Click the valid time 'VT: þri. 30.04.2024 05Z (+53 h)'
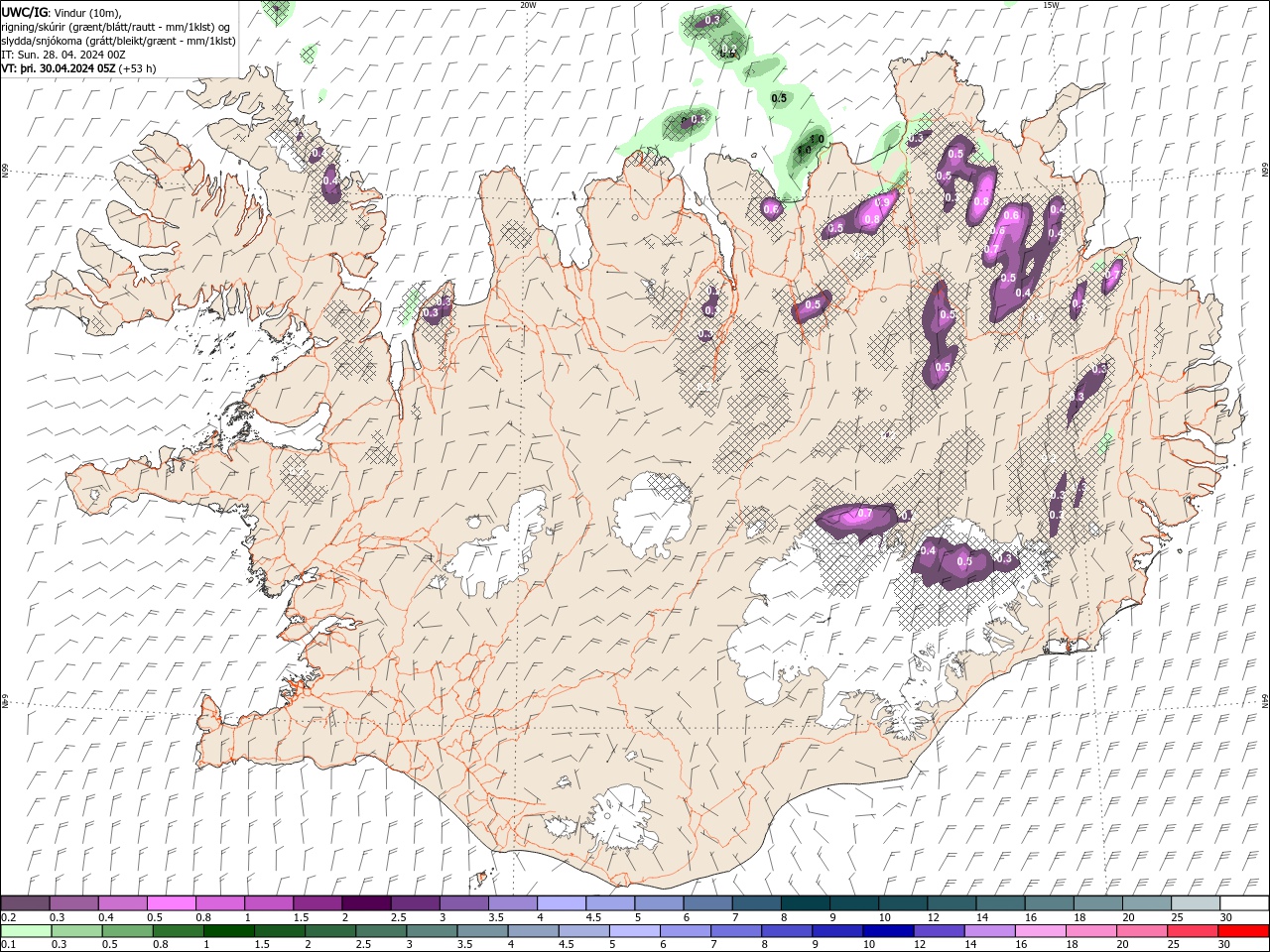Viewport: 1270px width, 952px height. point(78,68)
